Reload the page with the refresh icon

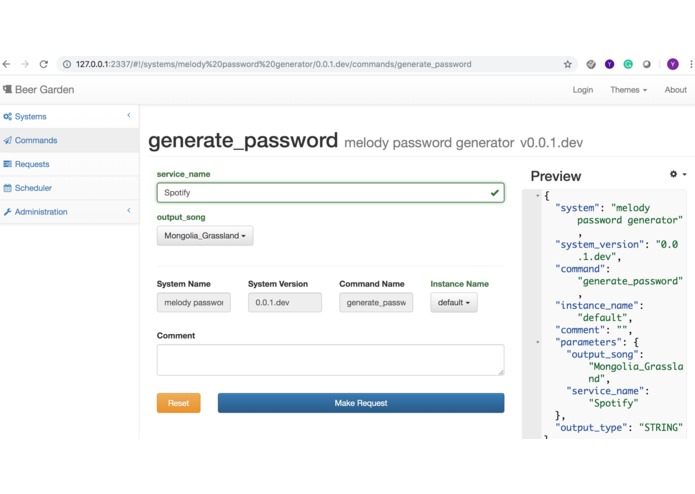pyautogui.click(x=43, y=64)
